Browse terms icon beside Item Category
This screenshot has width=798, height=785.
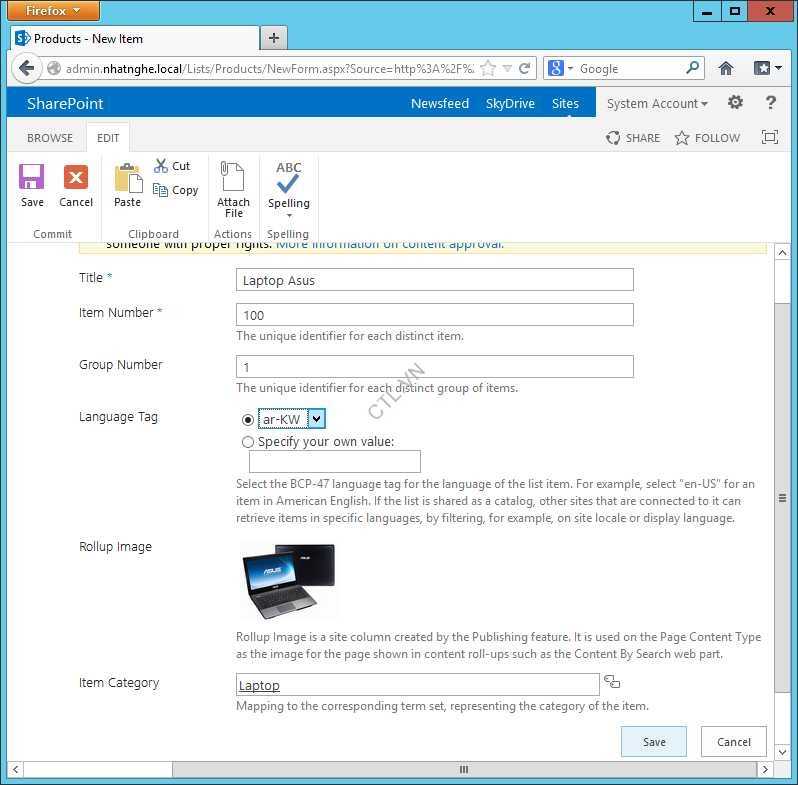tap(612, 682)
